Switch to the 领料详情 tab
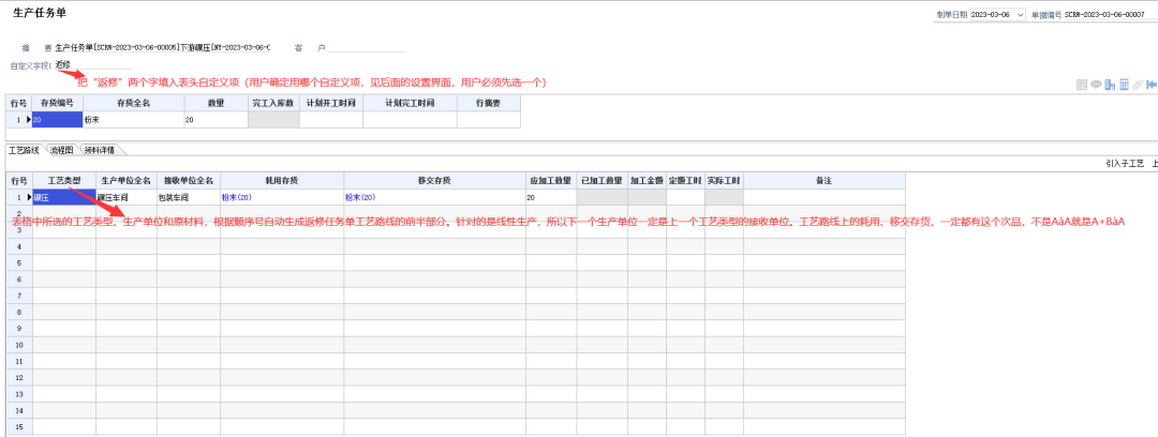This screenshot has height=437, width=1158. tap(98, 150)
